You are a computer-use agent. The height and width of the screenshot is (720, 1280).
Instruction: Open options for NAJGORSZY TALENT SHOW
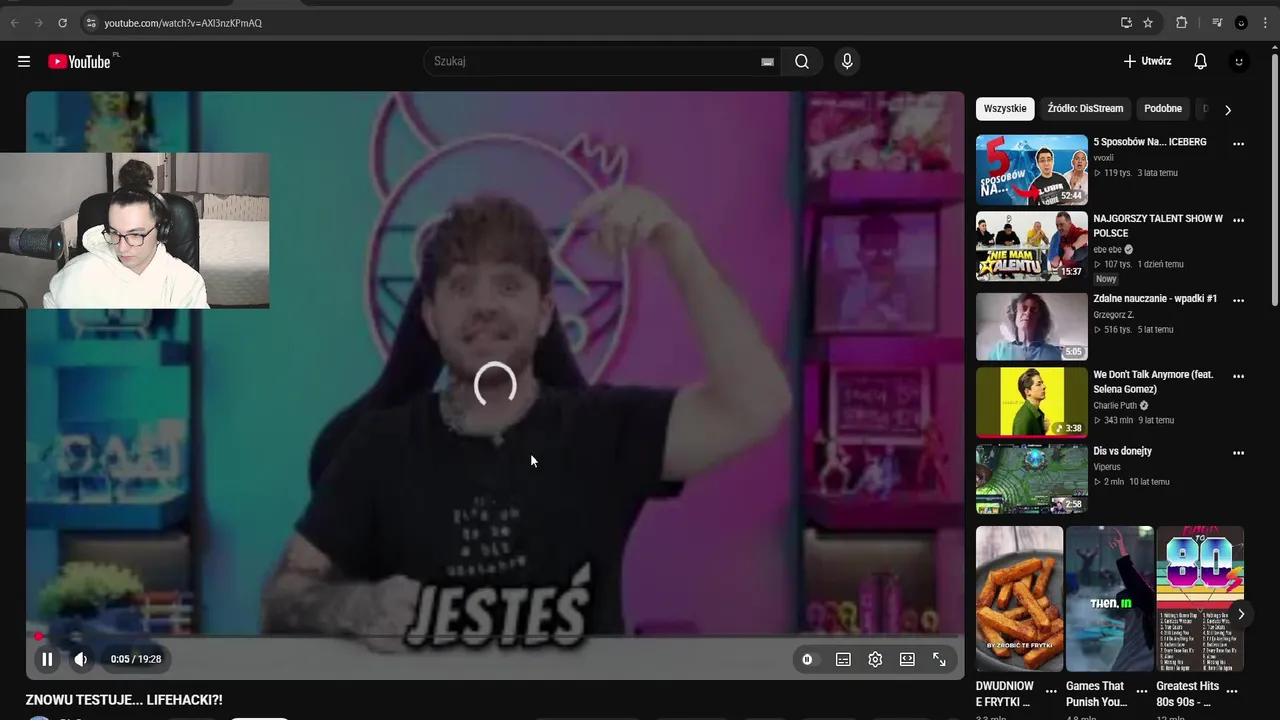pos(1238,220)
